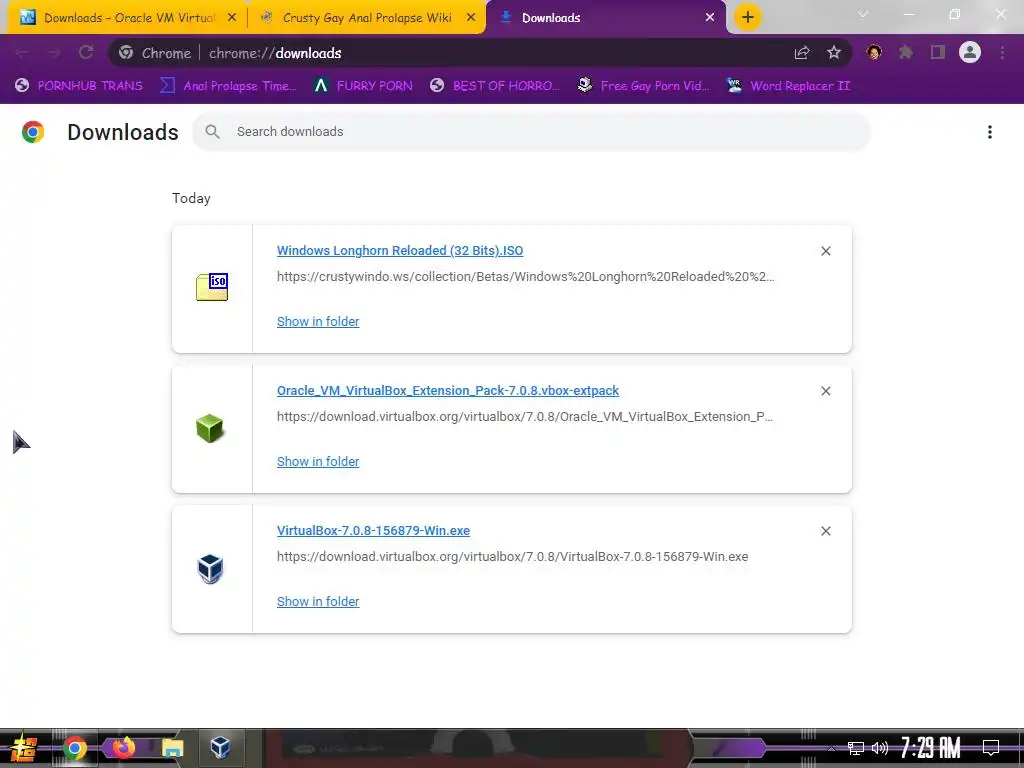Click the network tray icon

tap(856, 748)
